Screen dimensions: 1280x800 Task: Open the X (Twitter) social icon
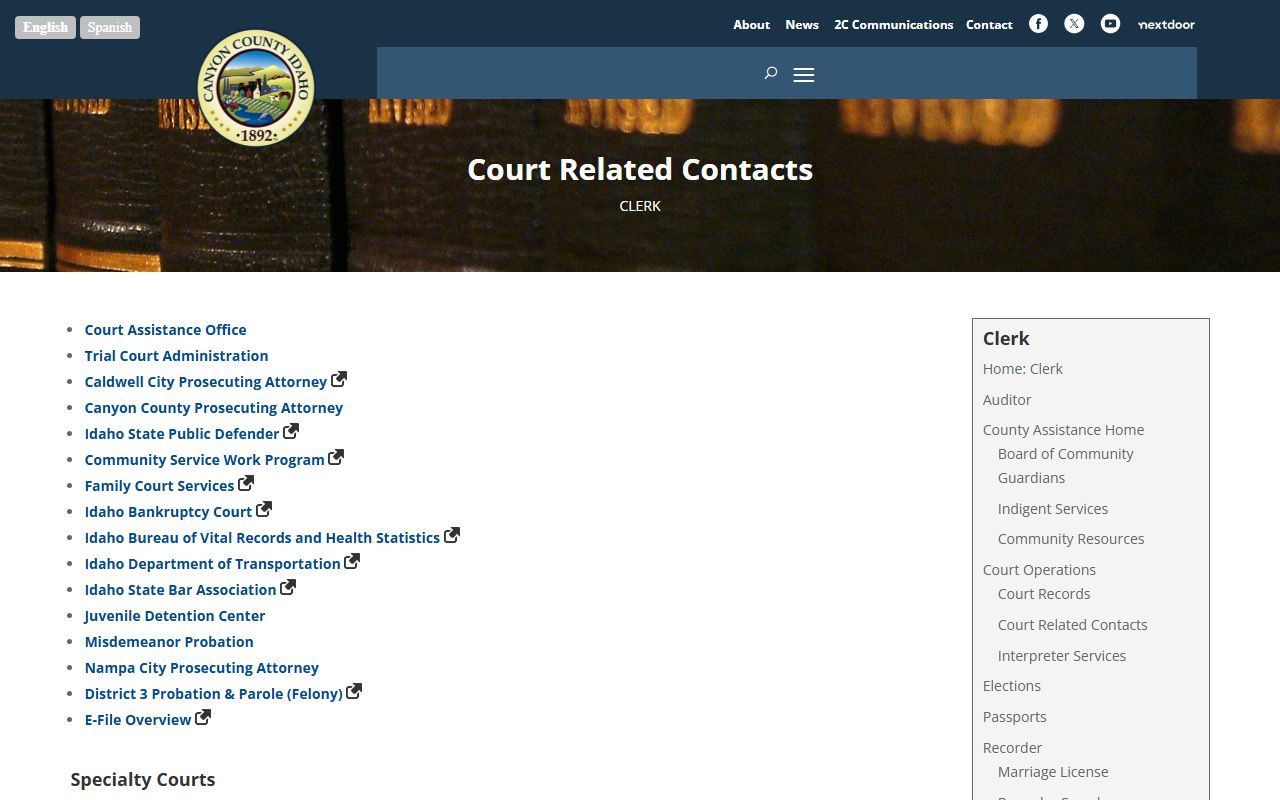click(x=1074, y=24)
